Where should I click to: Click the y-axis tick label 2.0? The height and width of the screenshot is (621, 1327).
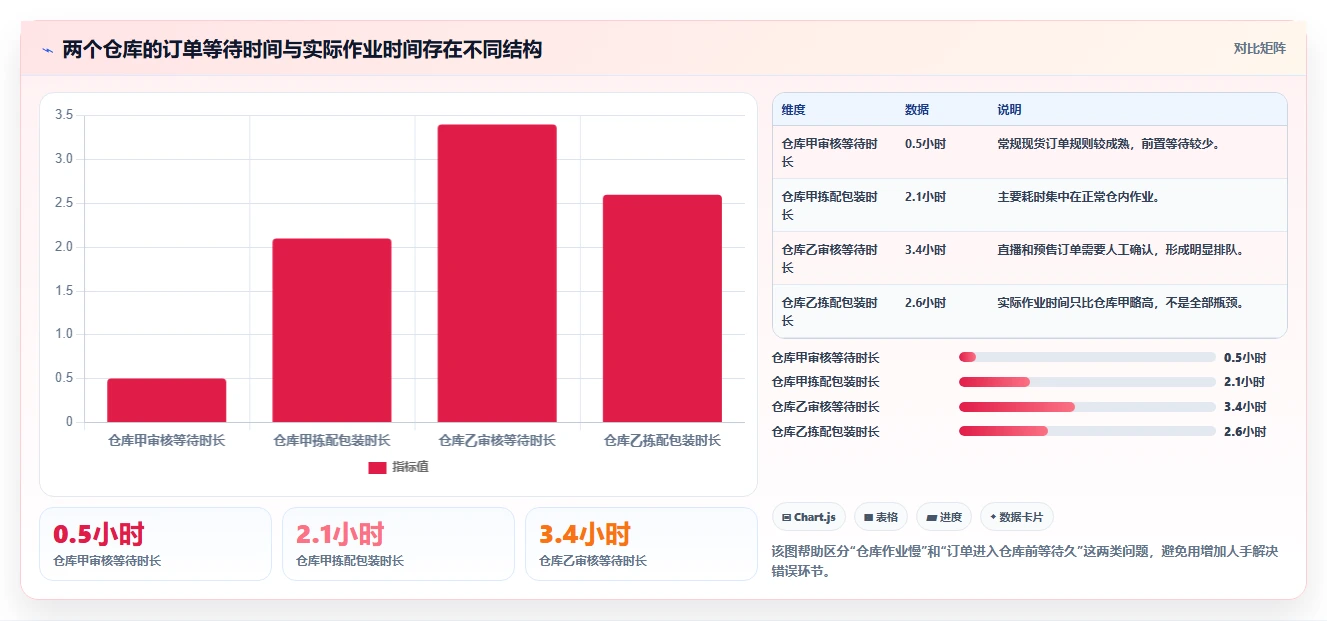(x=64, y=247)
